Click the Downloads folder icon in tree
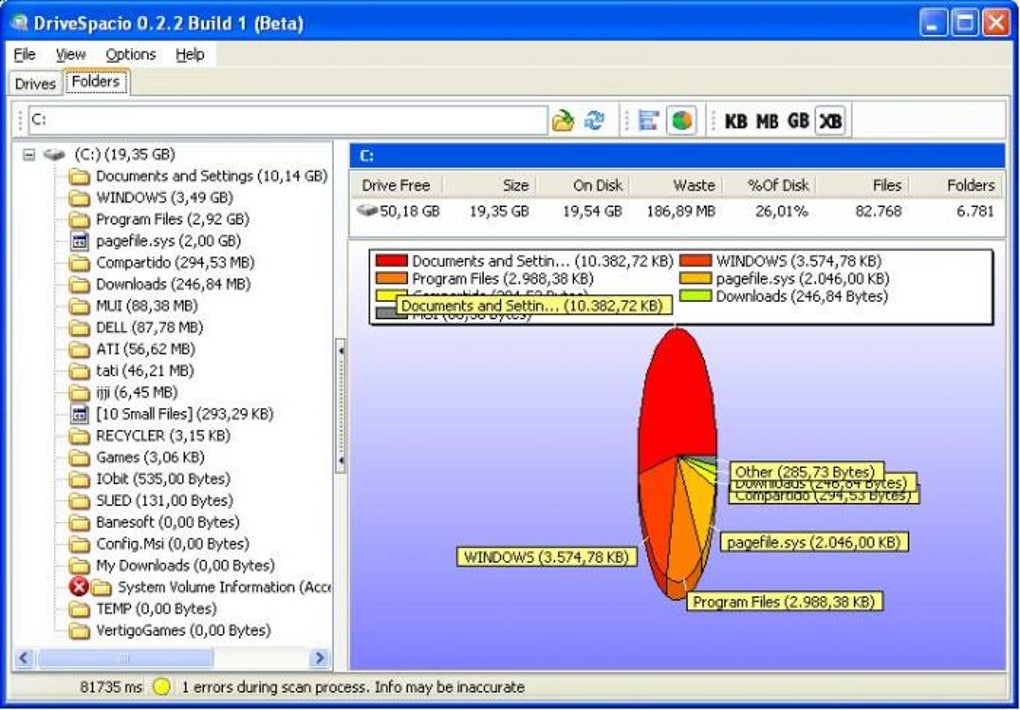Viewport: 1020px width, 710px height. pyautogui.click(x=79, y=284)
